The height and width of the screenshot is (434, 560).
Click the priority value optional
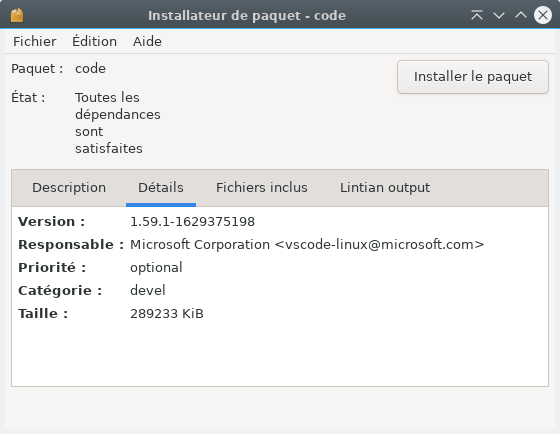pos(156,268)
